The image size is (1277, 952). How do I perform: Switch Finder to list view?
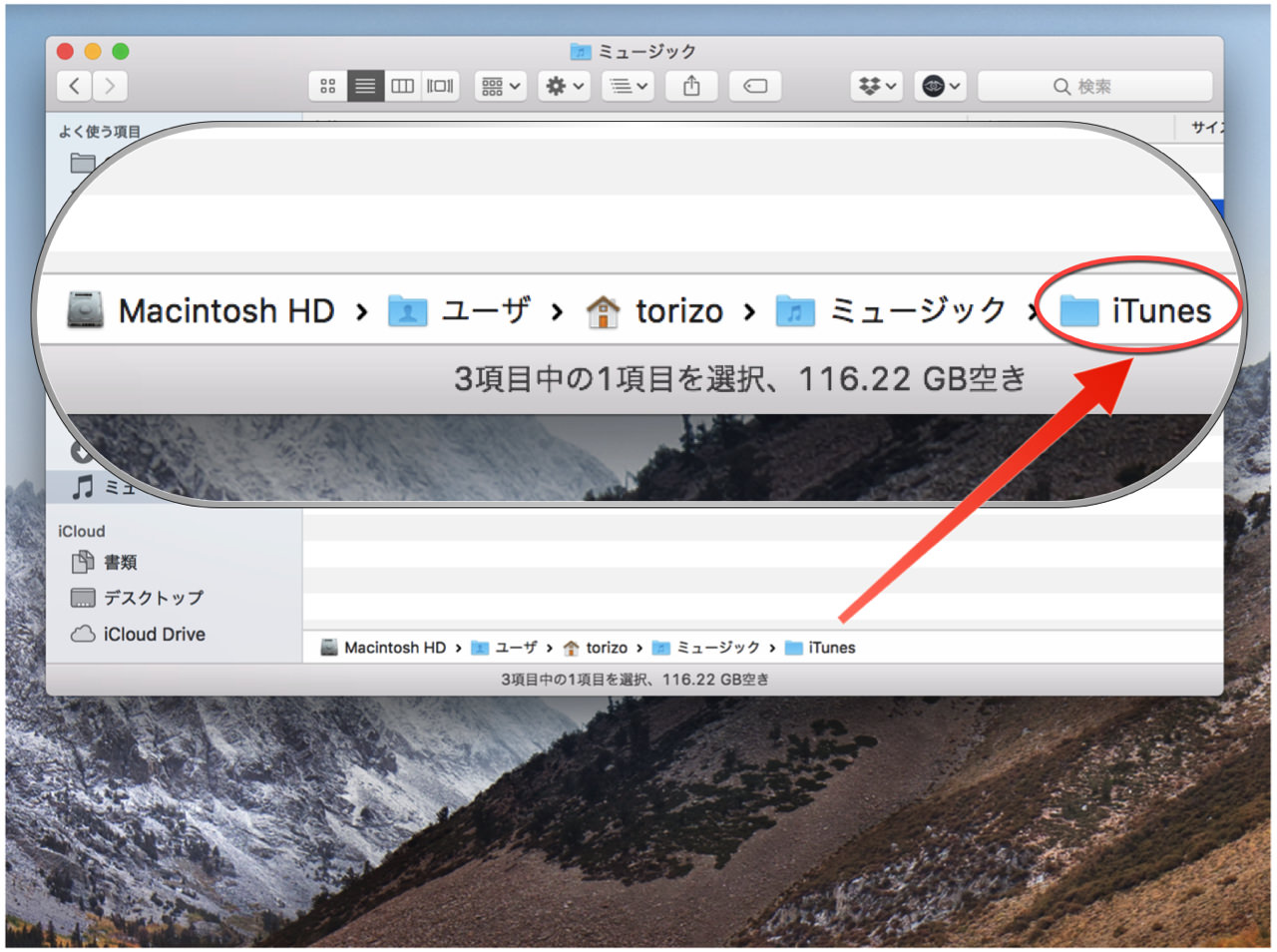365,86
